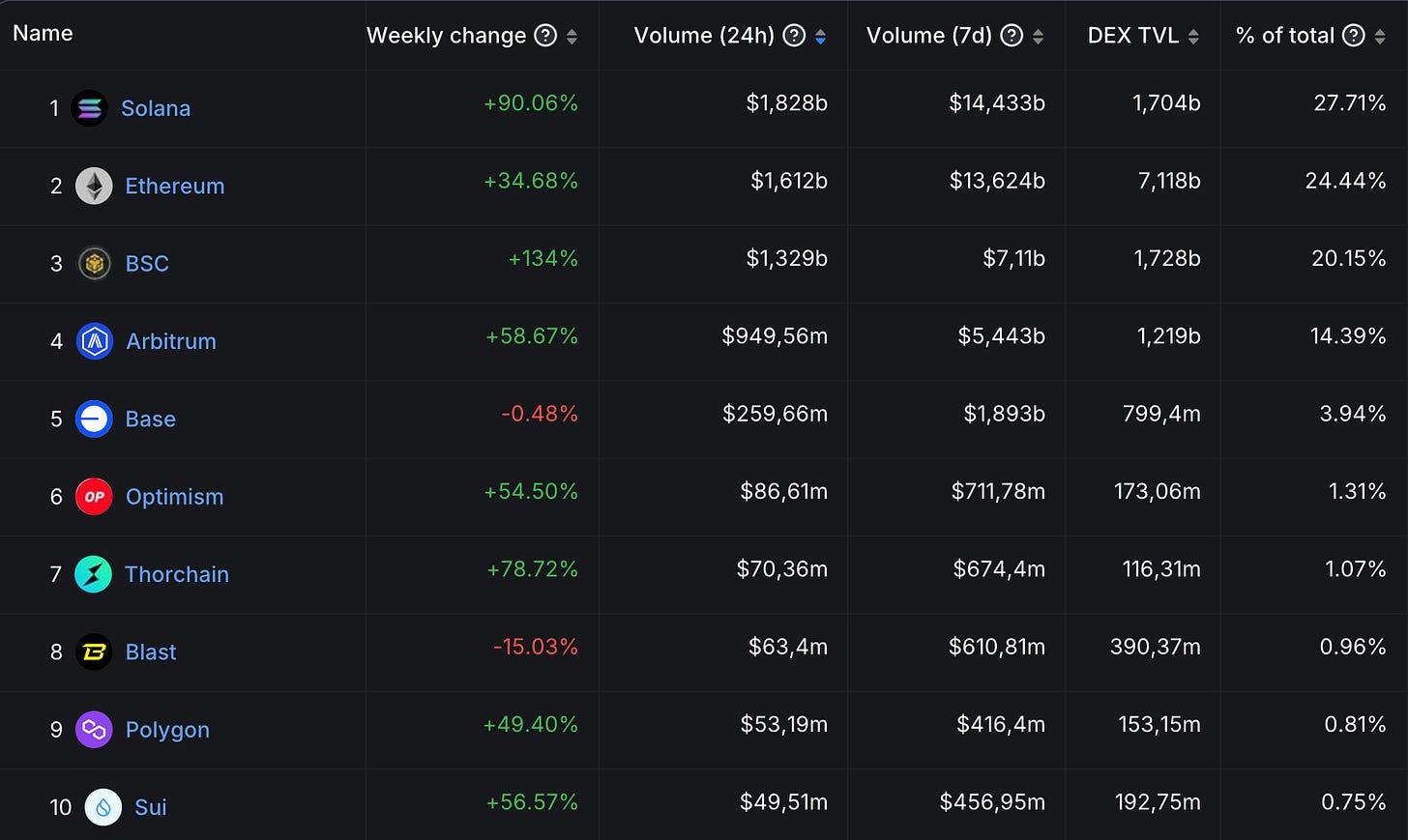1408x840 pixels.
Task: Select Thorchain's +78.72% weekly change
Action: 533,569
